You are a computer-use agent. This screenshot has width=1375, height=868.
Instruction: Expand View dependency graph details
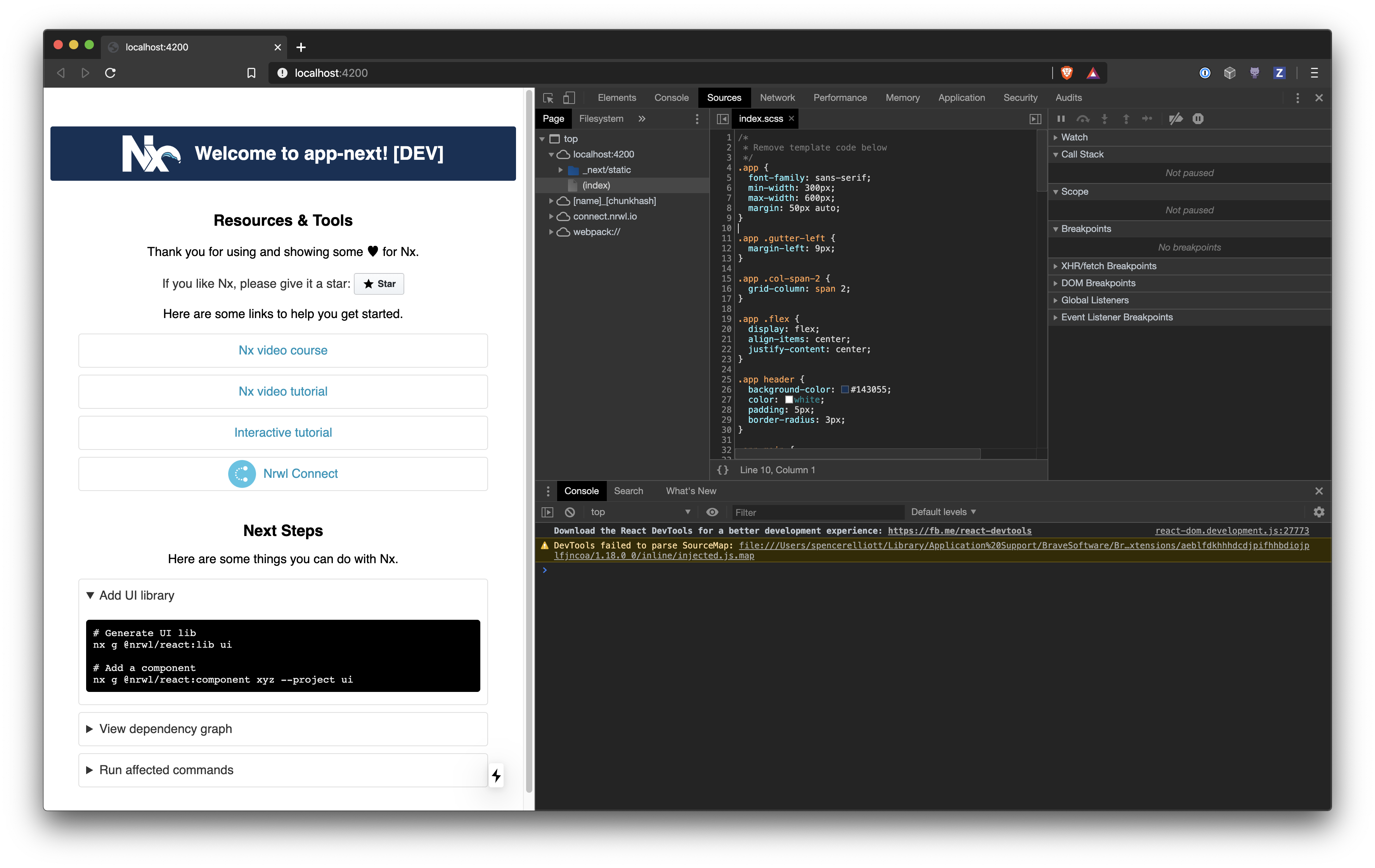click(283, 729)
